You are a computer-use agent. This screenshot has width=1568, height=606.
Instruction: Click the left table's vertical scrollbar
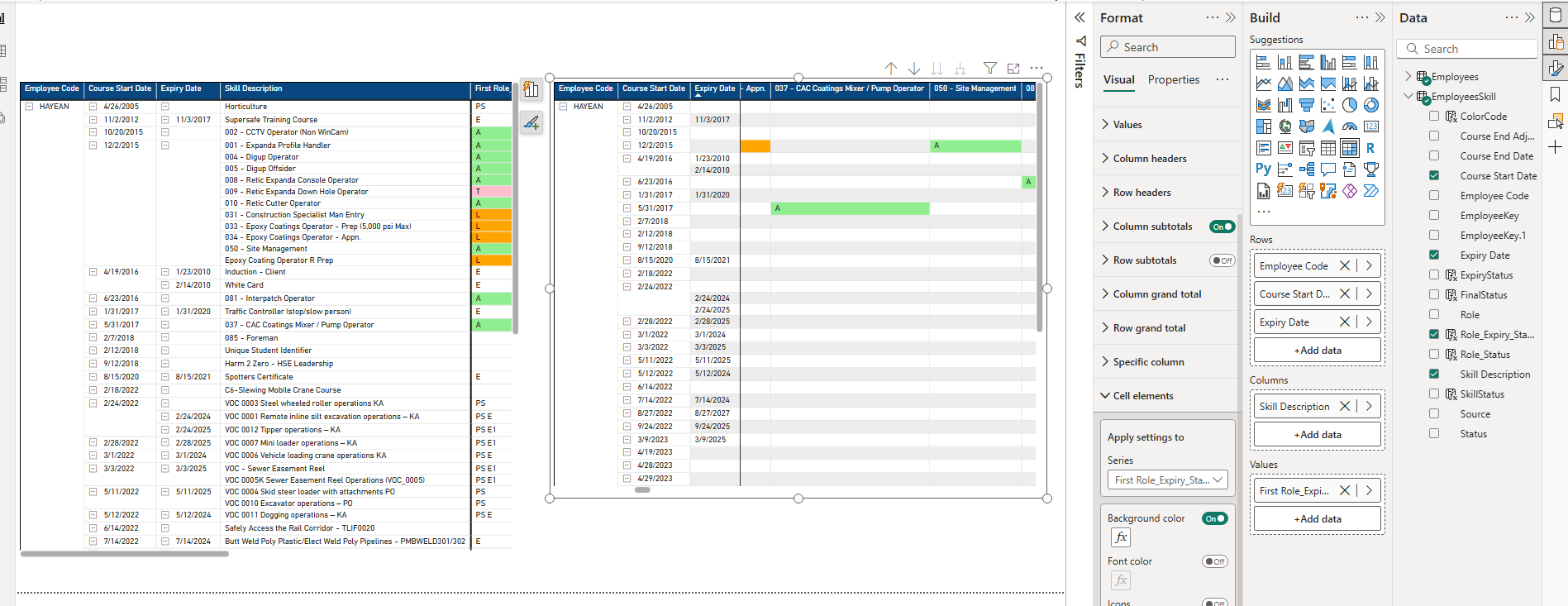[515, 208]
